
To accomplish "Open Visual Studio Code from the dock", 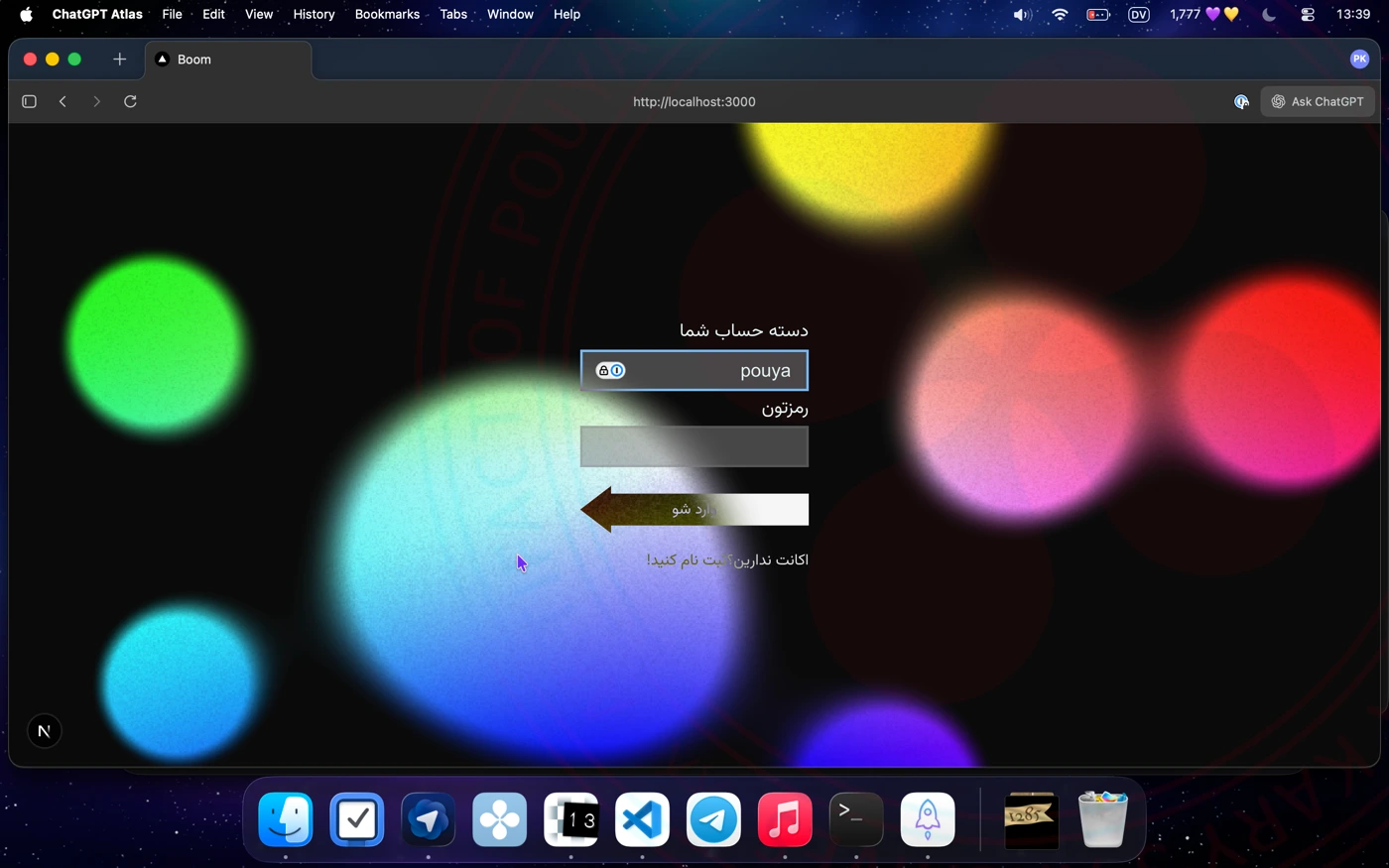I will (x=642, y=820).
